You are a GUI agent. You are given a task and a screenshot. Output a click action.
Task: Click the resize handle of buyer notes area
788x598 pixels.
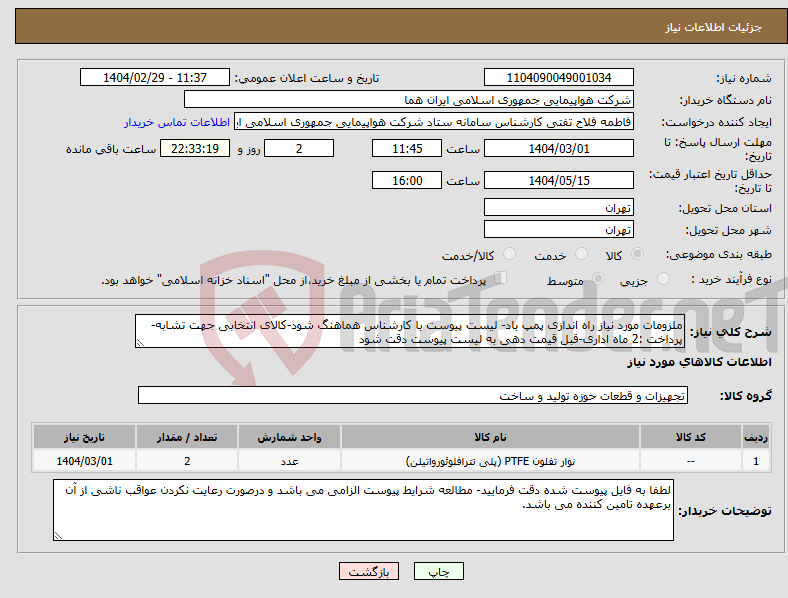pyautogui.click(x=58, y=536)
